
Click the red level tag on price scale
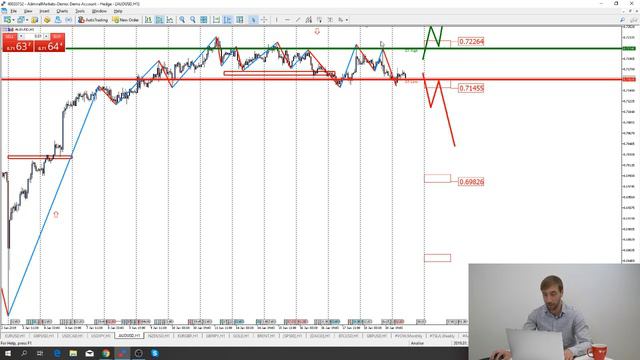point(629,79)
